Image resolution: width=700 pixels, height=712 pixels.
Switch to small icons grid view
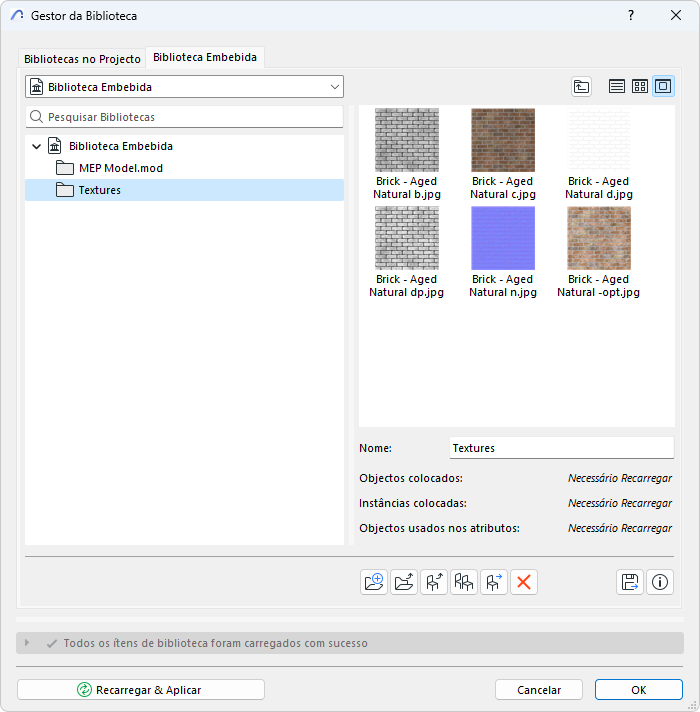coord(640,86)
